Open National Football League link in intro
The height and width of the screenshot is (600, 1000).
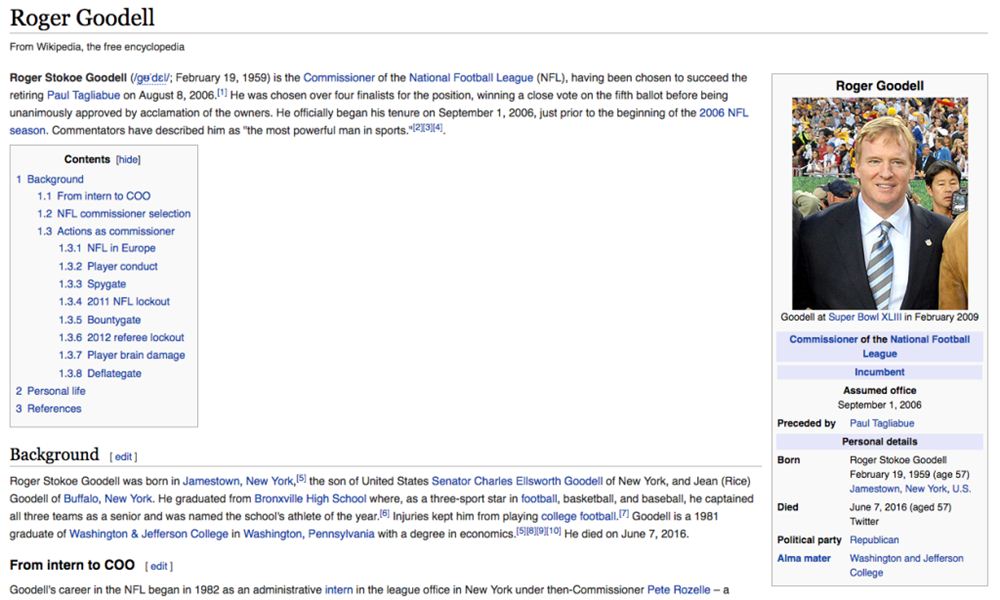(471, 78)
